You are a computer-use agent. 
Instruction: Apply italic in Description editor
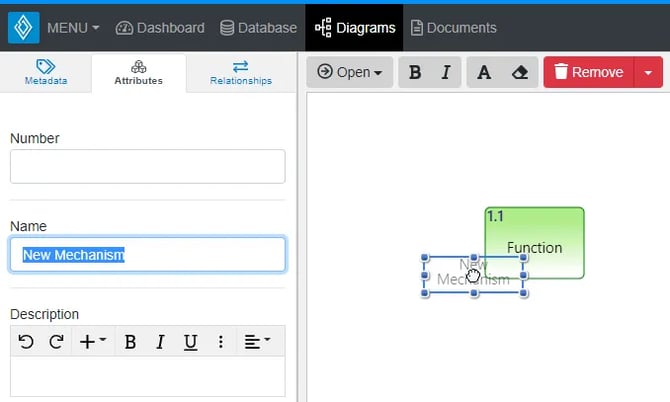tap(160, 342)
